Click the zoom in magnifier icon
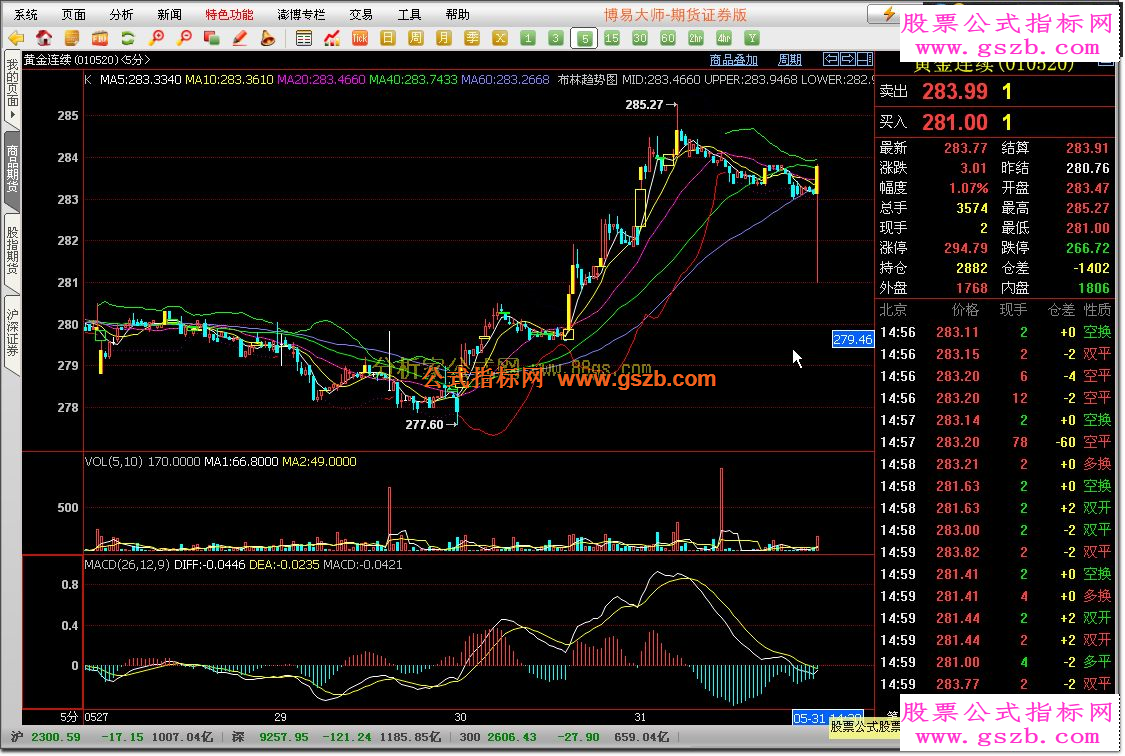The height and width of the screenshot is (756, 1125). (x=156, y=38)
